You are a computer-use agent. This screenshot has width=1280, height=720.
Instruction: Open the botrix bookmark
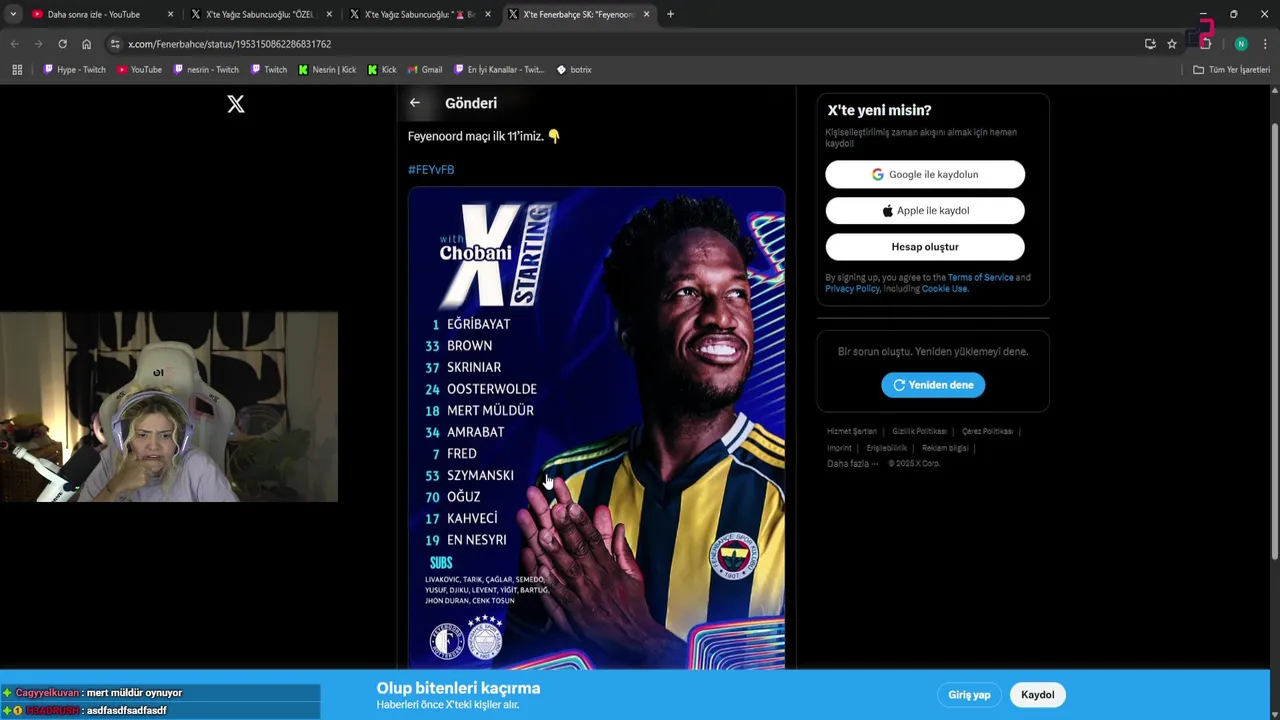coord(574,70)
